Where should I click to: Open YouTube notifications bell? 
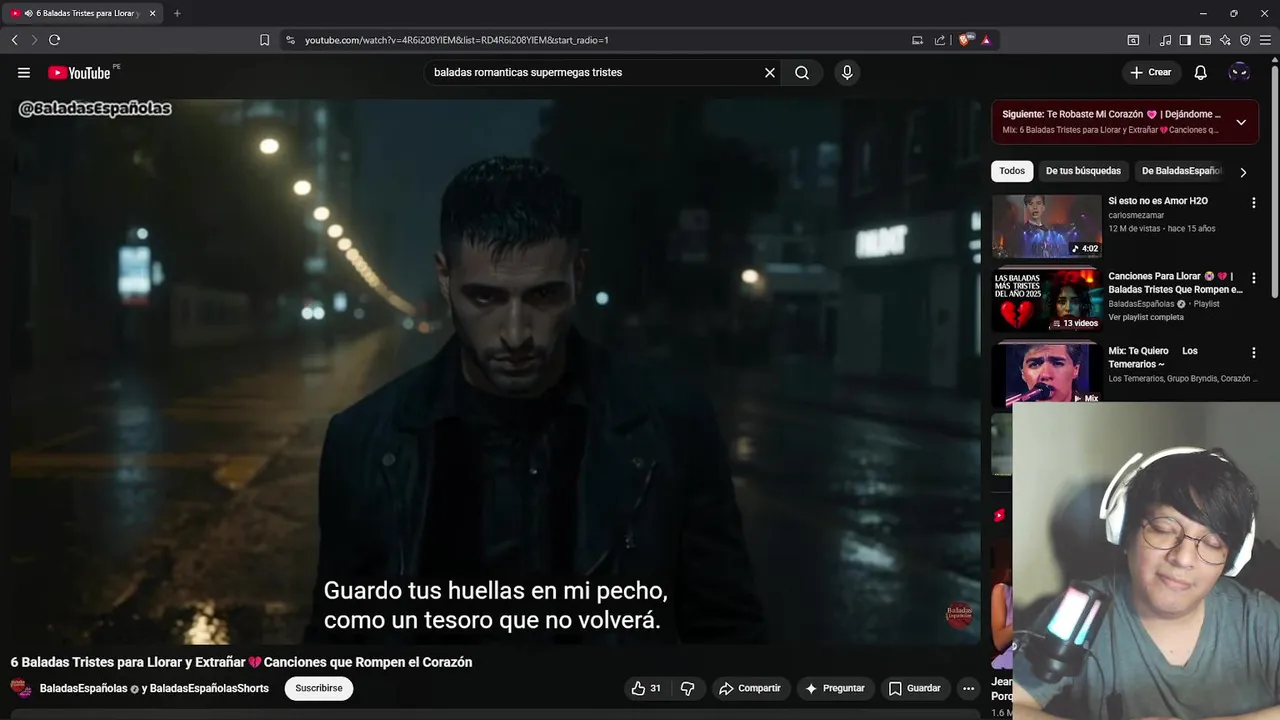click(1201, 72)
